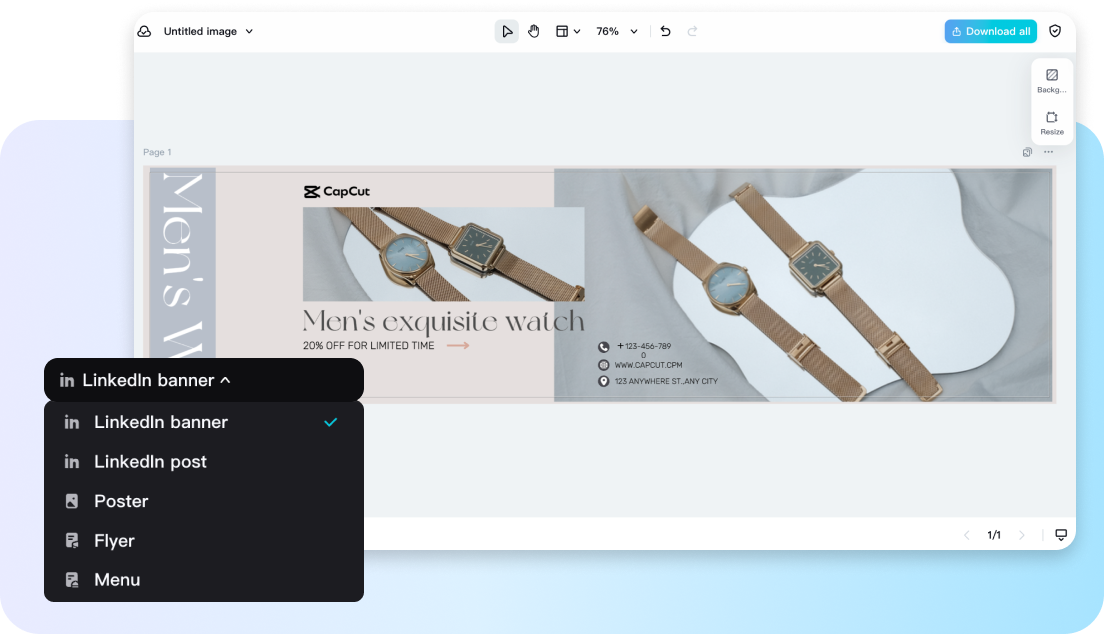1104x634 pixels.
Task: Choose LinkedIn post from the list
Action: coord(203,461)
